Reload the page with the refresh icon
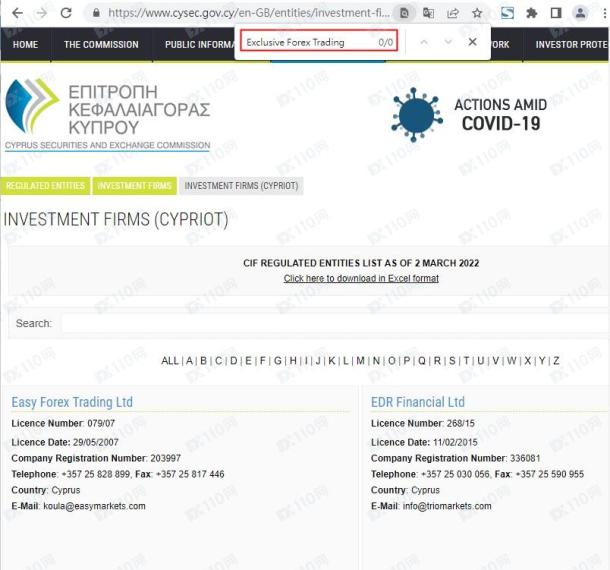 point(66,13)
